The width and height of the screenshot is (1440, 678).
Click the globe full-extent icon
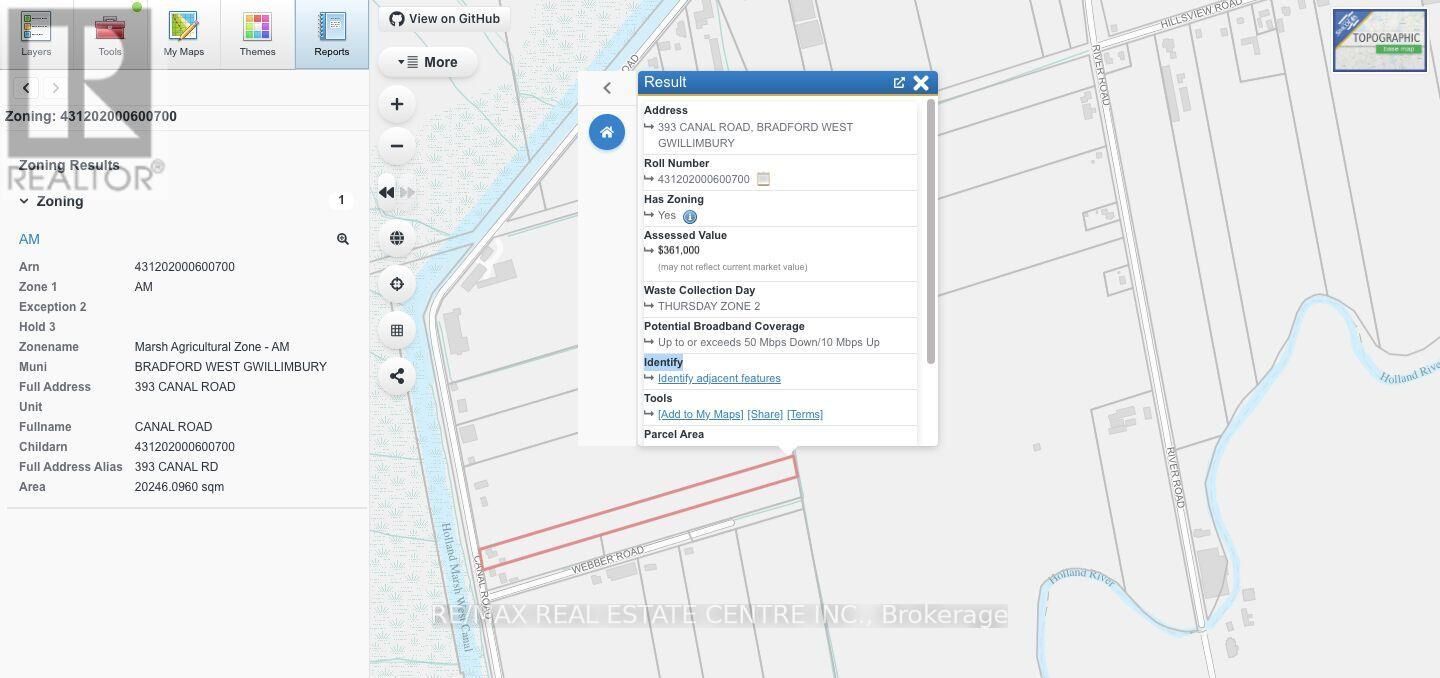(397, 238)
